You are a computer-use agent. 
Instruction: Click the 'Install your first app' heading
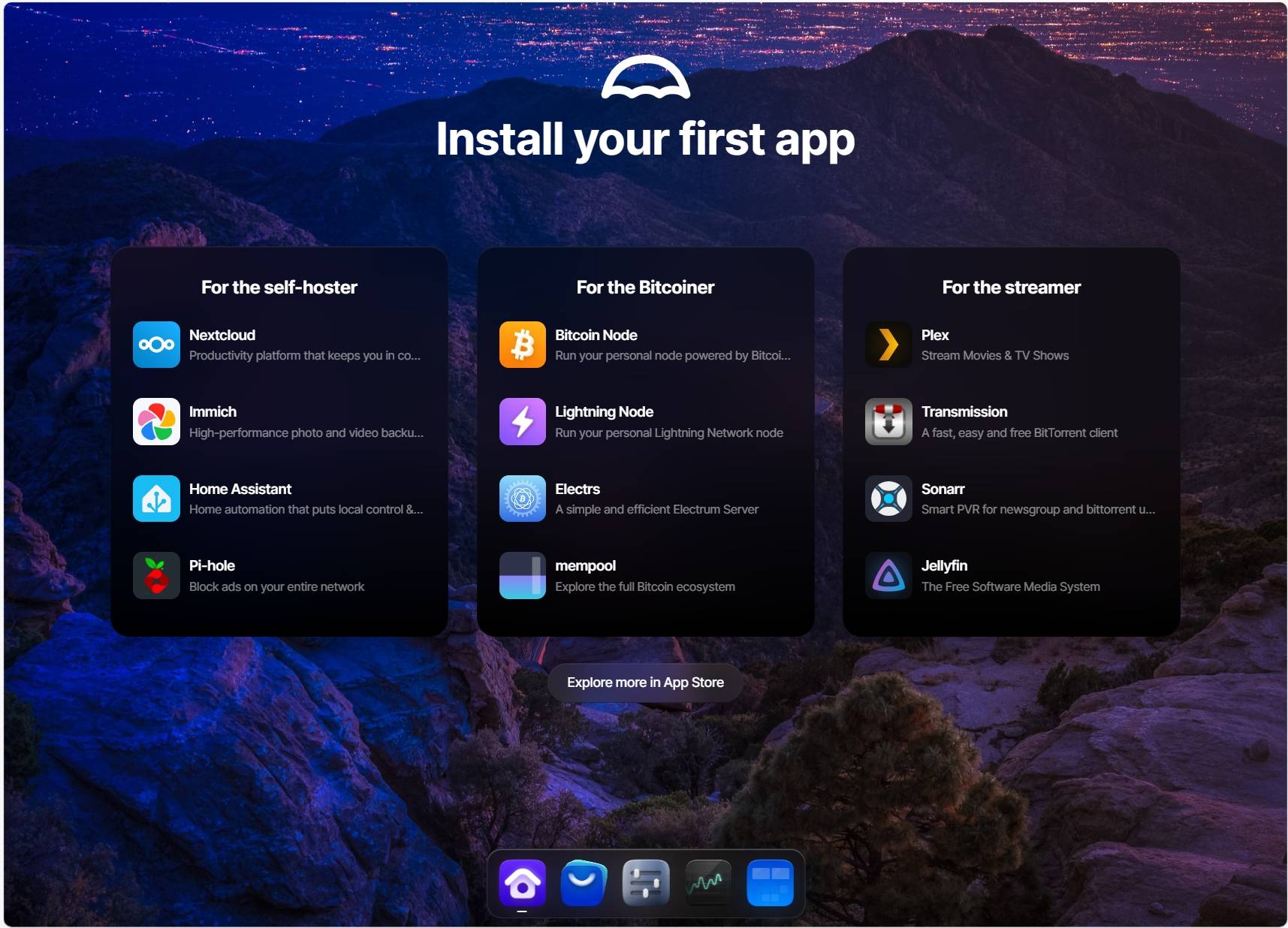pyautogui.click(x=646, y=140)
